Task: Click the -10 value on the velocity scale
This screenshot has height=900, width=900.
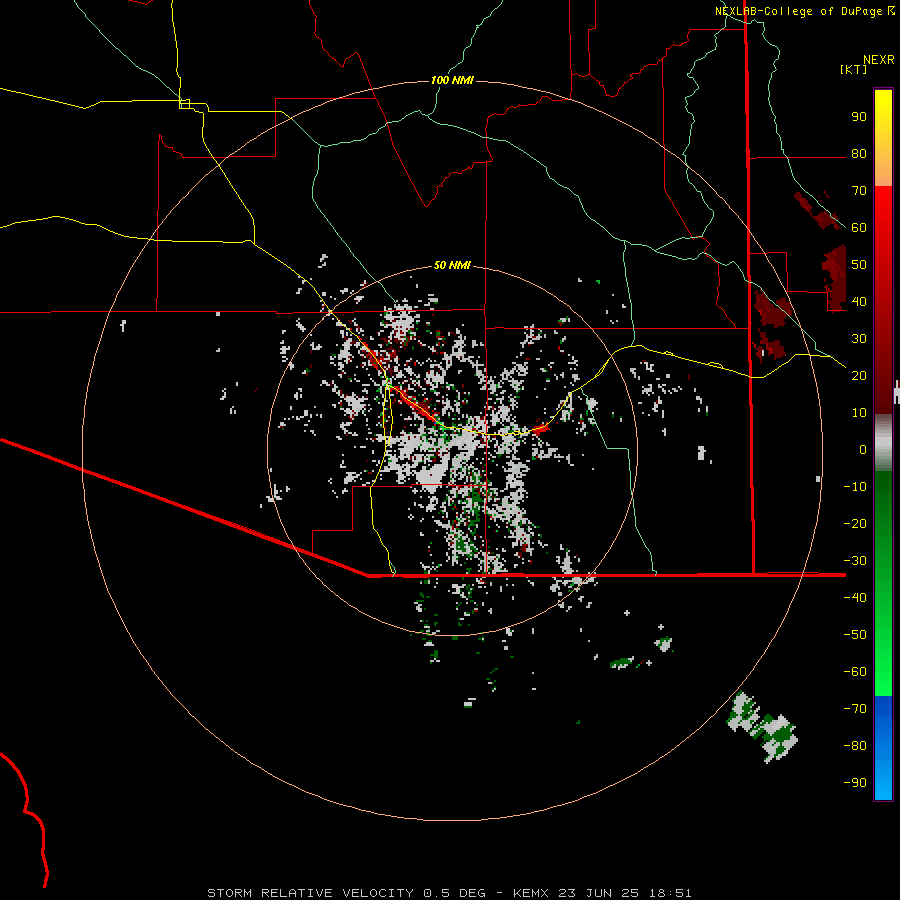Action: 855,487
